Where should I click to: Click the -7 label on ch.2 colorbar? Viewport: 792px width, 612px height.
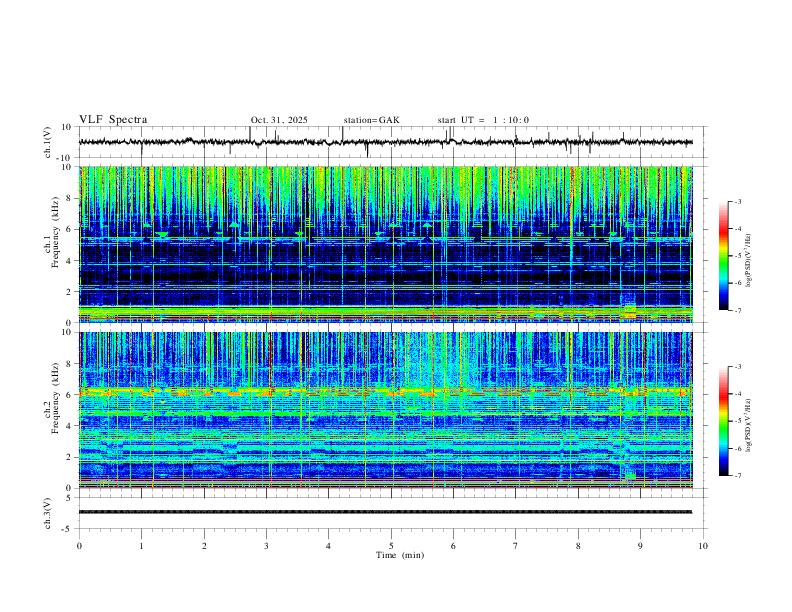[738, 476]
